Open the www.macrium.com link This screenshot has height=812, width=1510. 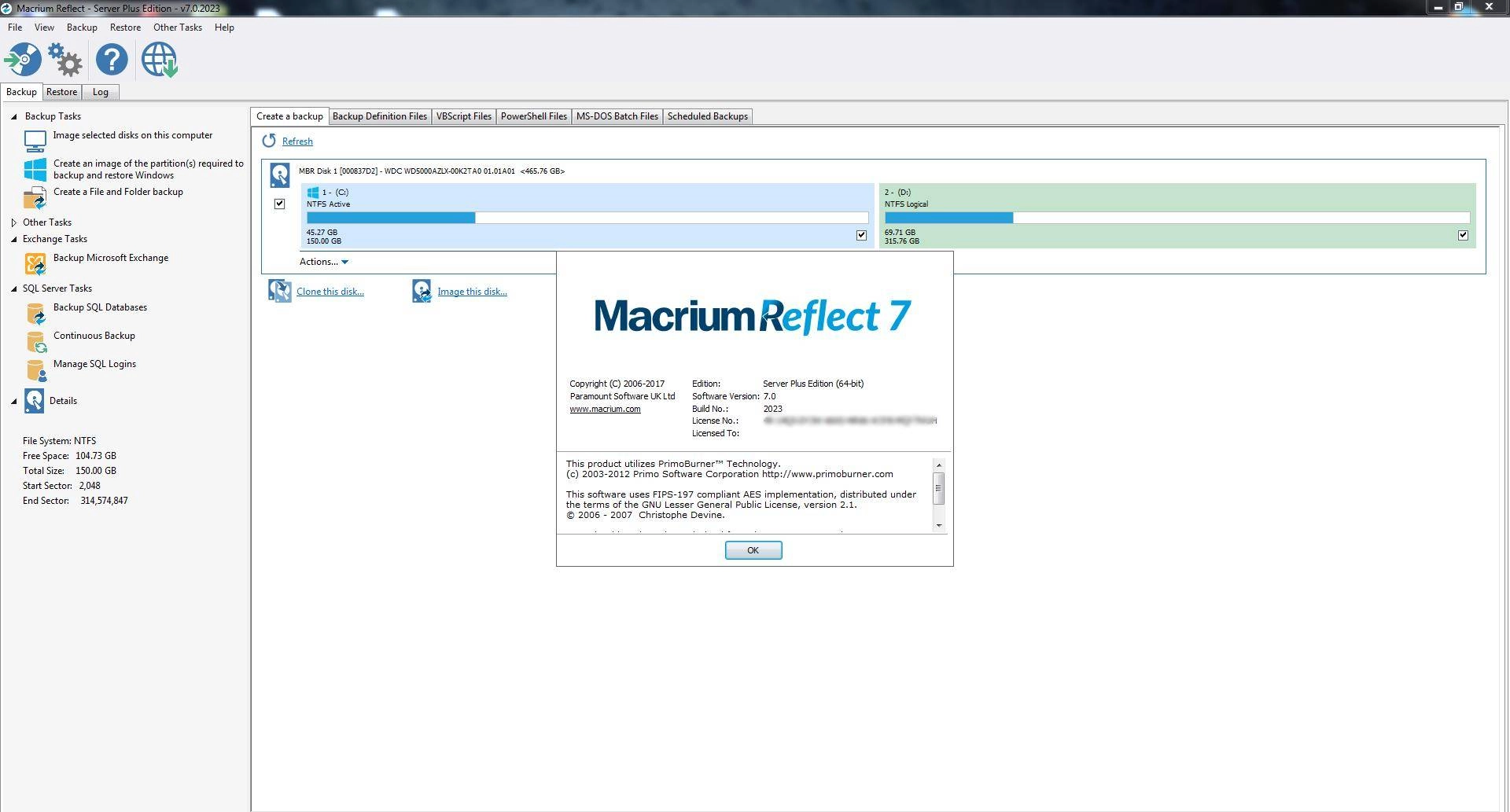[605, 409]
